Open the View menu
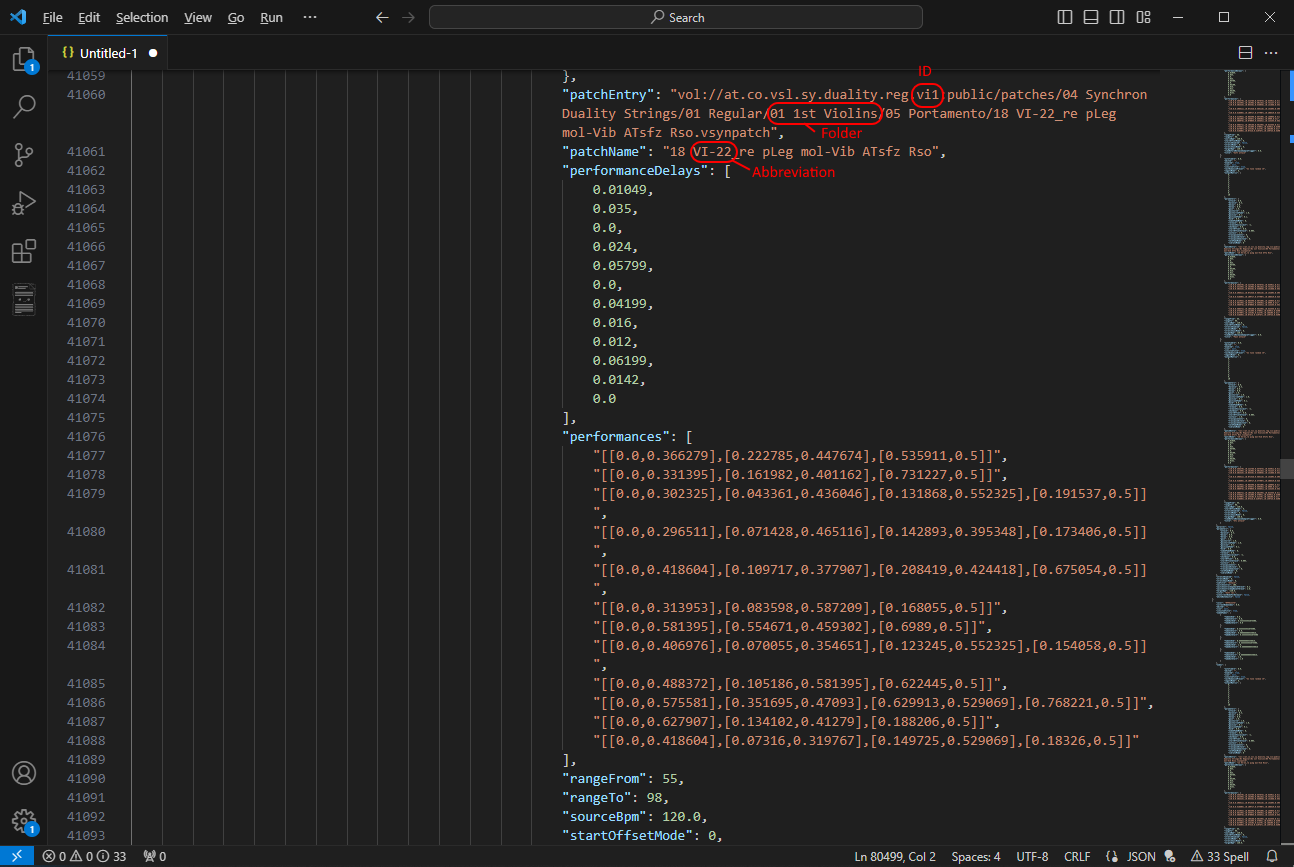 click(198, 18)
